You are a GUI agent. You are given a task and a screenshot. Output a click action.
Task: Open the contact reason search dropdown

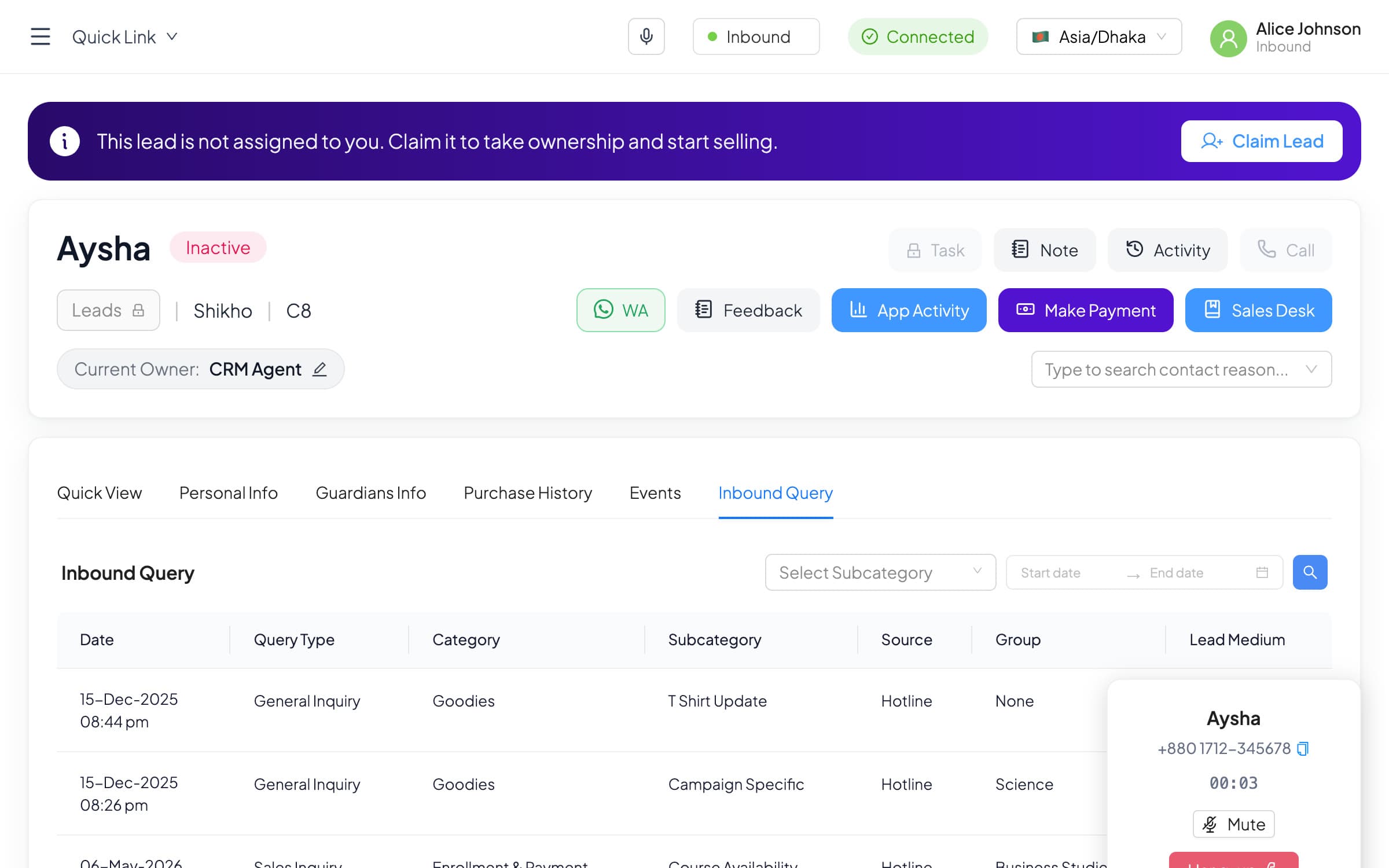point(1181,369)
